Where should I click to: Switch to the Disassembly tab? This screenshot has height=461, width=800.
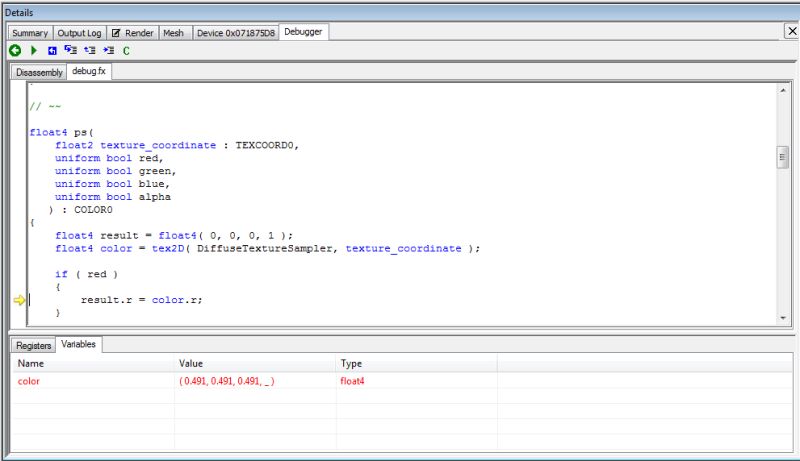tap(39, 72)
